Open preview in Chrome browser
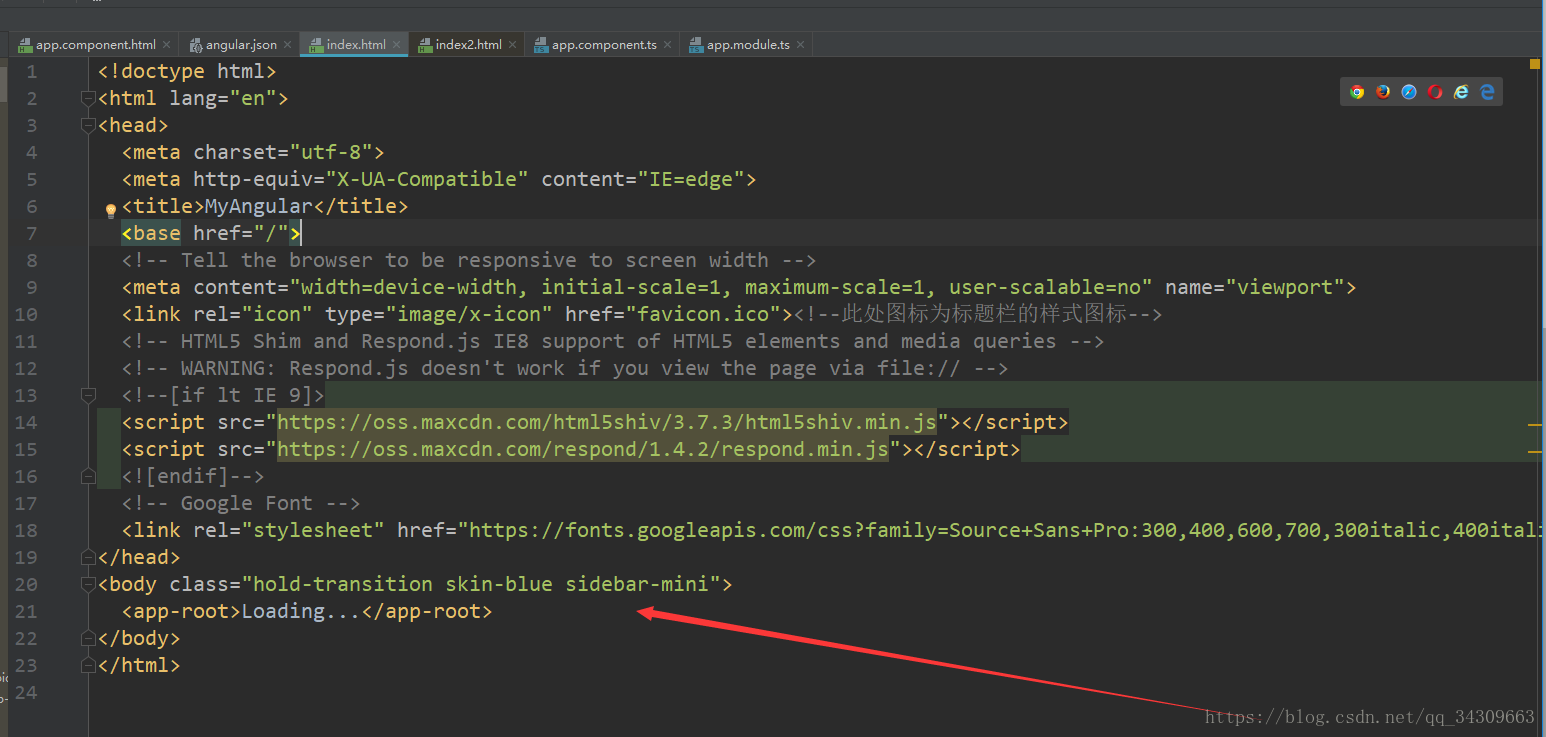This screenshot has width=1546, height=737. (1357, 92)
